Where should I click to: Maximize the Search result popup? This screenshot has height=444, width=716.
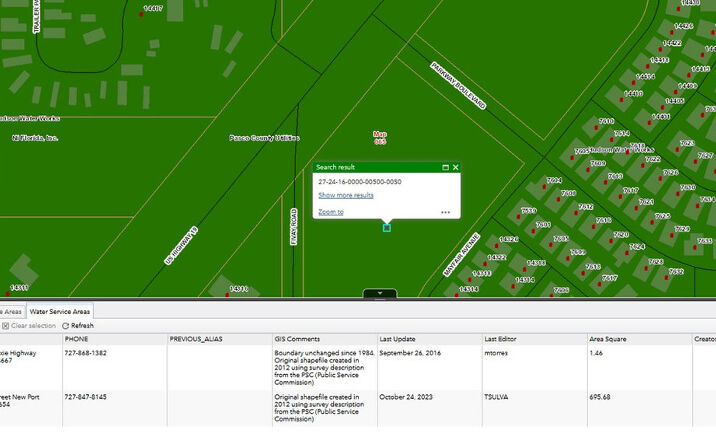pos(444,168)
